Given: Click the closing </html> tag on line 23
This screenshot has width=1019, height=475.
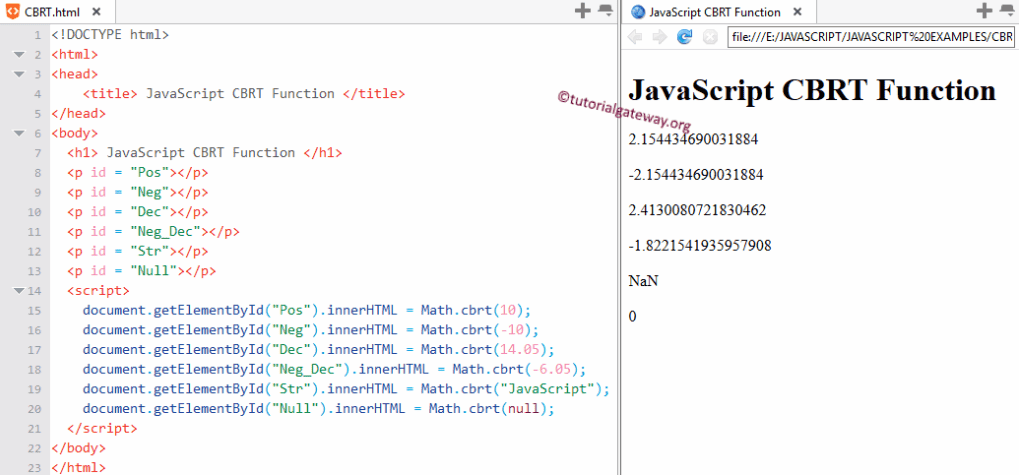Looking at the screenshot, I should coord(78,467).
